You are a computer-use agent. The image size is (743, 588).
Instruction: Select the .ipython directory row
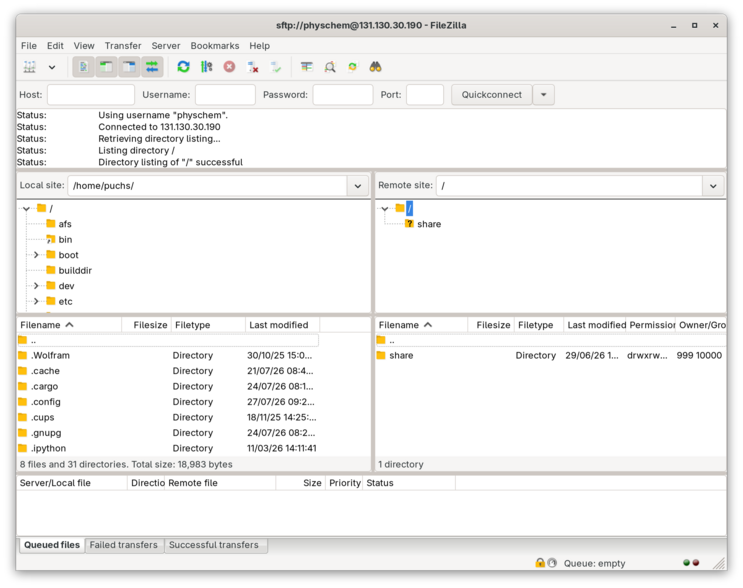[168, 448]
